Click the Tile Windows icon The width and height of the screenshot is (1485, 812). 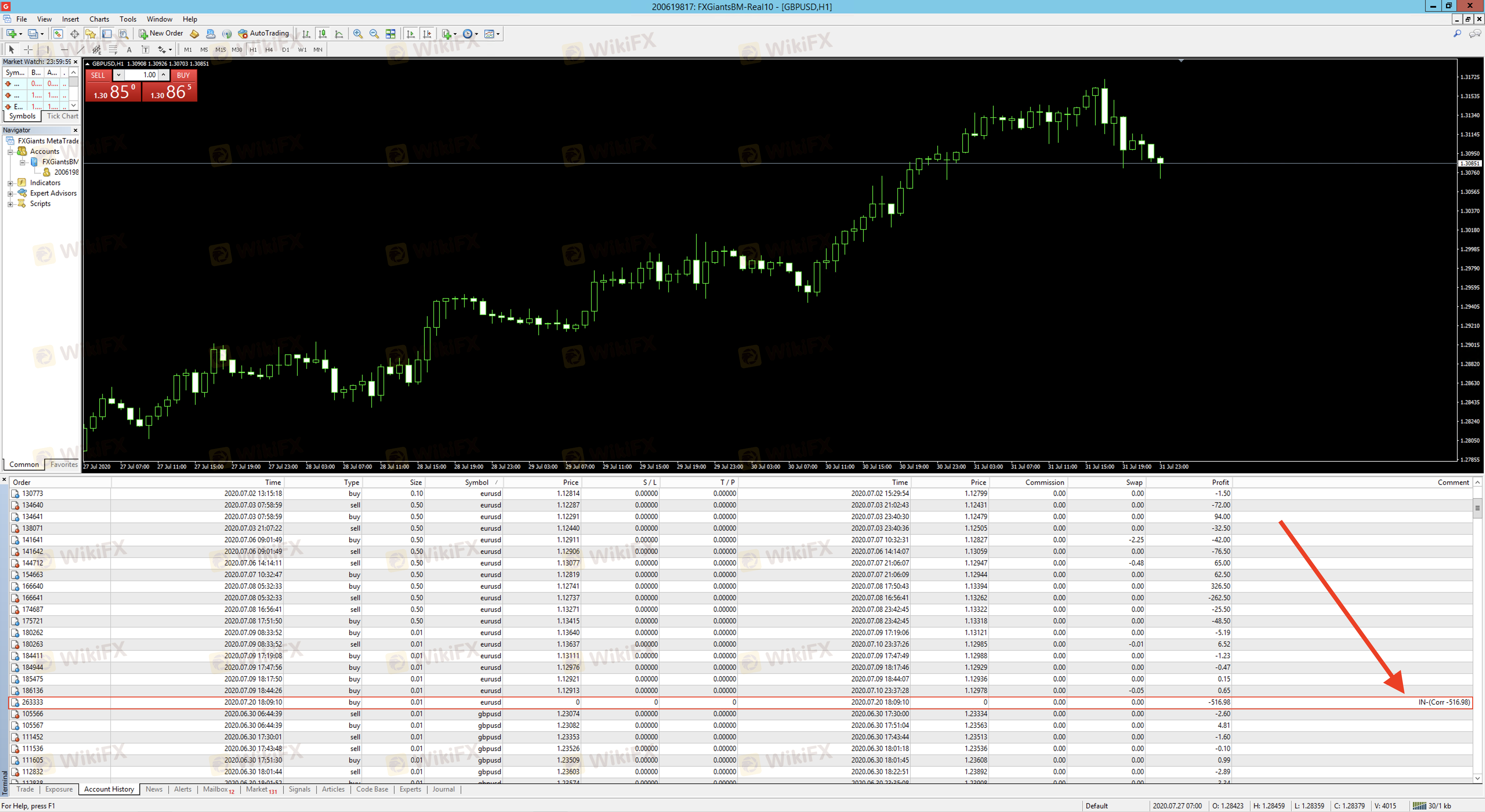pyautogui.click(x=390, y=34)
